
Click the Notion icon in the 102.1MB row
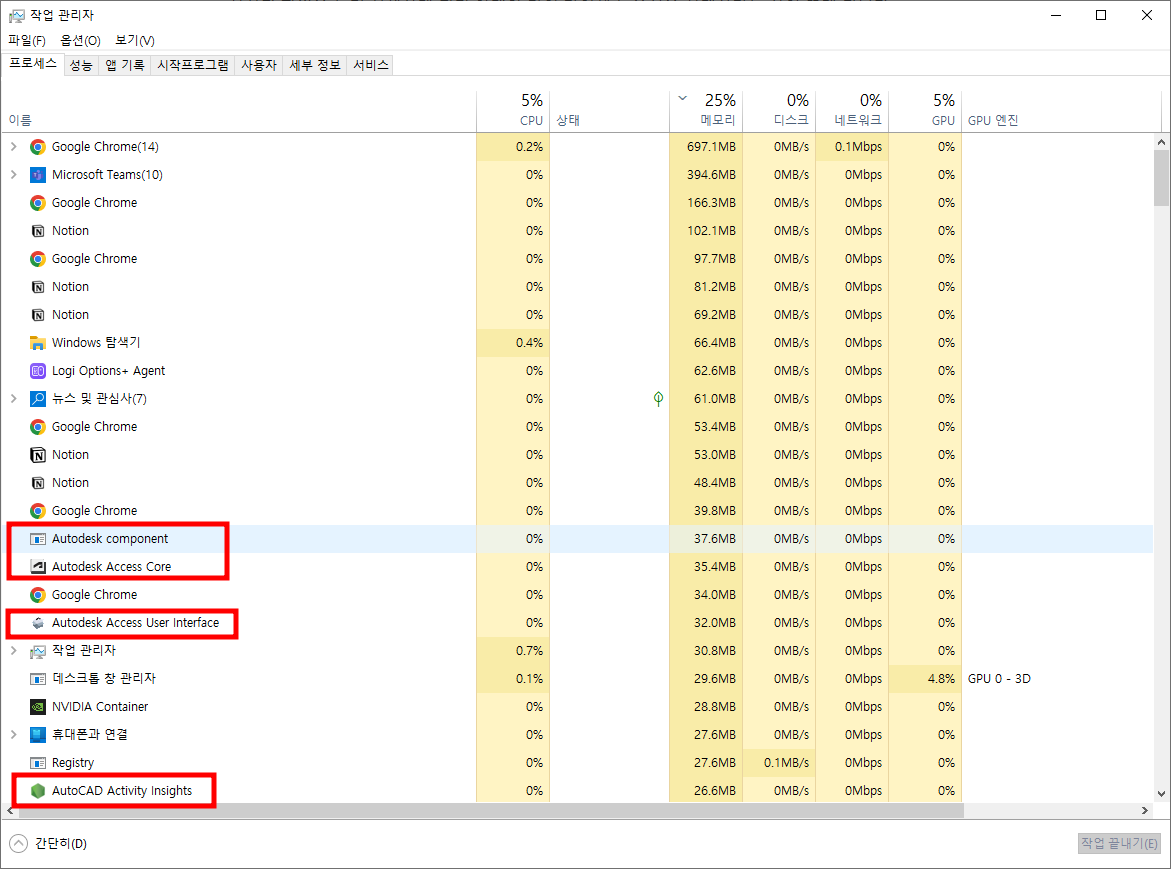coord(37,231)
